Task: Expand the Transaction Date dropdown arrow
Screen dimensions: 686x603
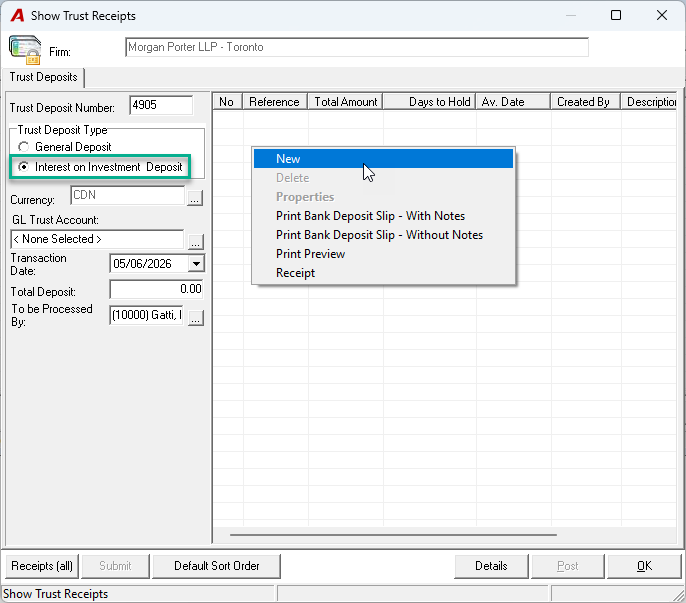Action: pyautogui.click(x=196, y=264)
